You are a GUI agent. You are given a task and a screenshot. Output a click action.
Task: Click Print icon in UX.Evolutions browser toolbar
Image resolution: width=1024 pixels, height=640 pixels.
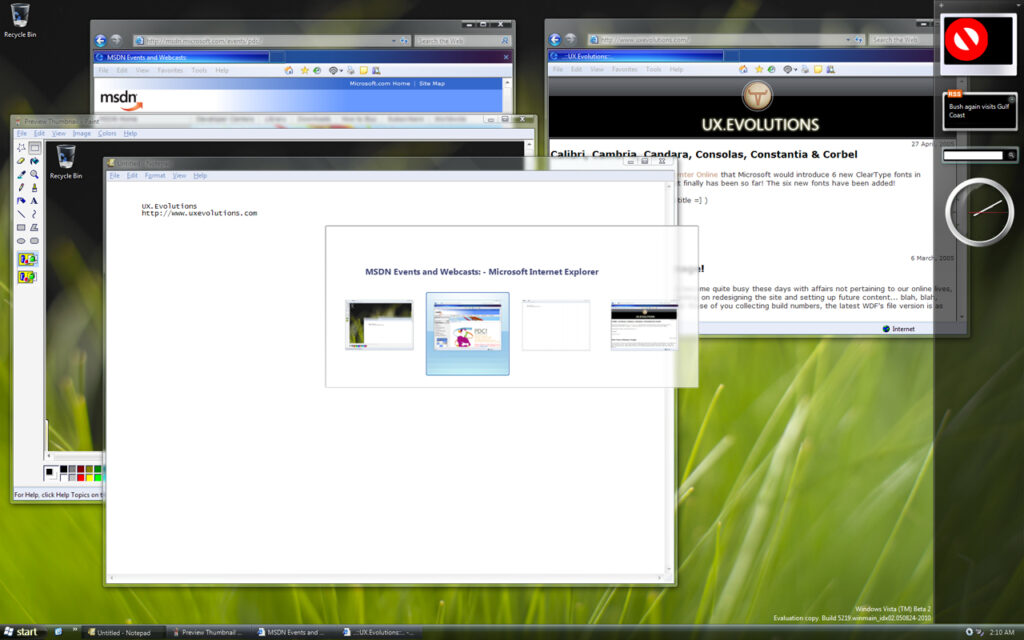coord(805,69)
